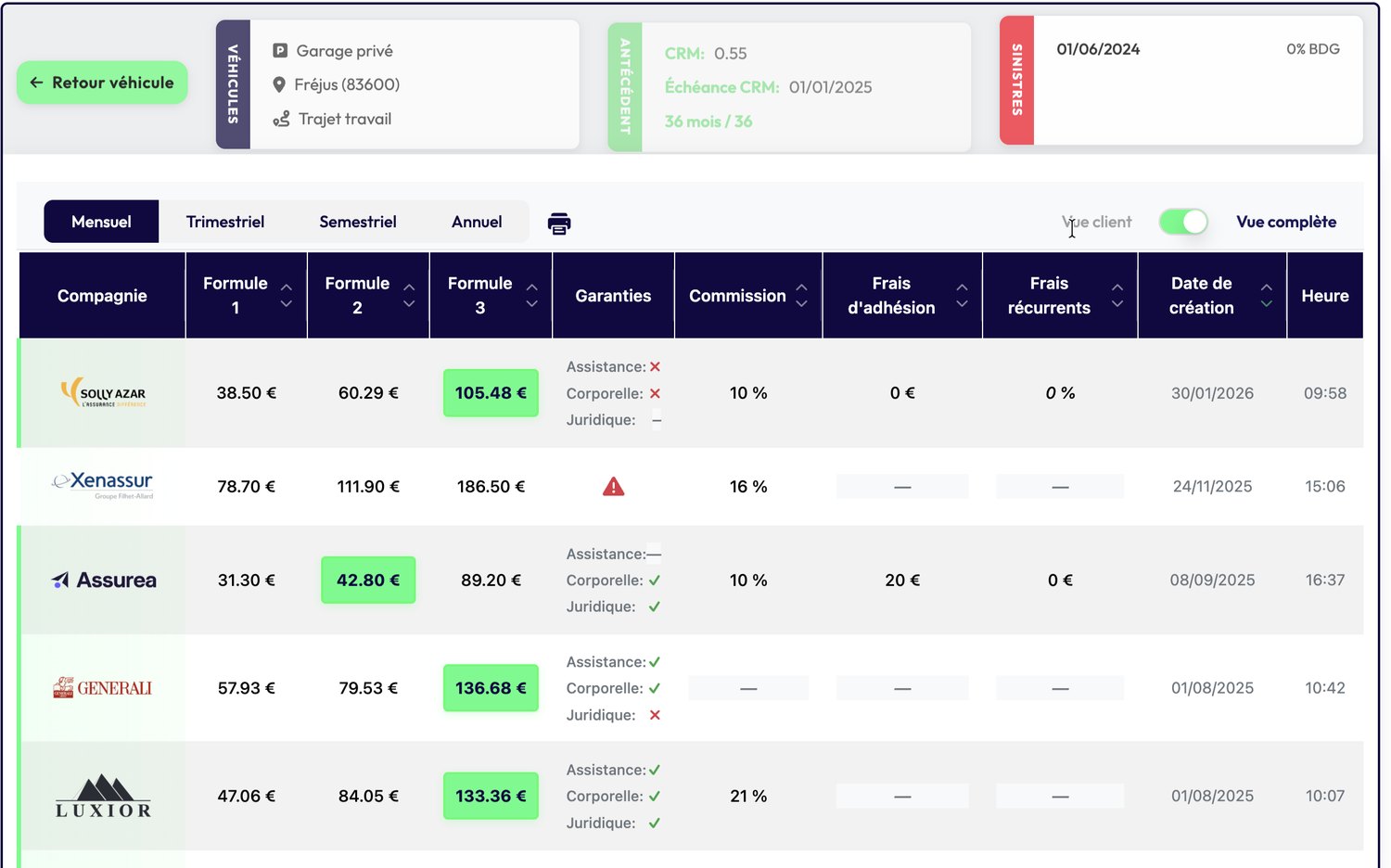Screen dimensions: 1391x868
Task: Click the Solly Azar company logo
Action: click(x=103, y=393)
